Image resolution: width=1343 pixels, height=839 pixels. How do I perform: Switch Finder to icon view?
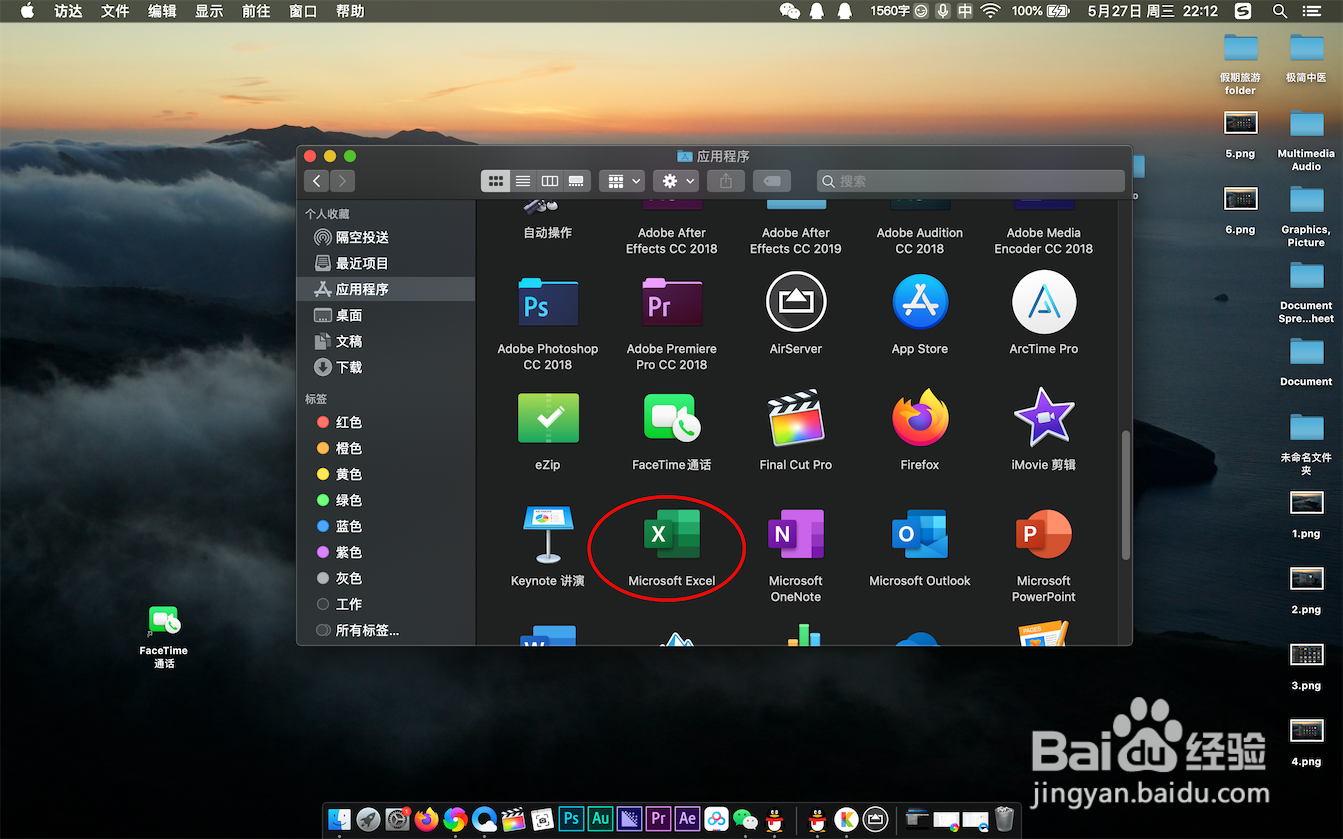coord(495,181)
